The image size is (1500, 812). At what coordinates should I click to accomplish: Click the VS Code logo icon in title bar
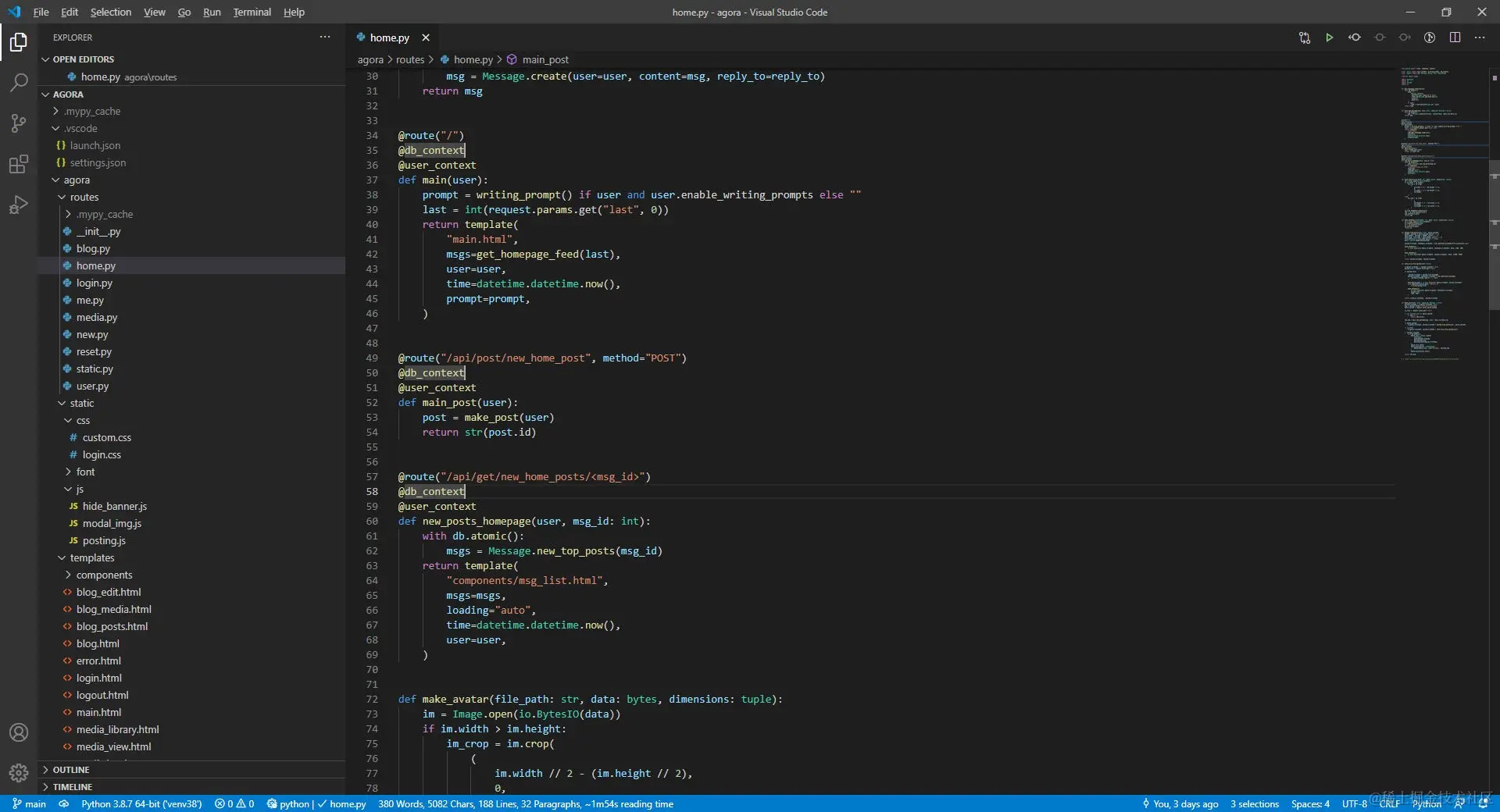tap(14, 12)
